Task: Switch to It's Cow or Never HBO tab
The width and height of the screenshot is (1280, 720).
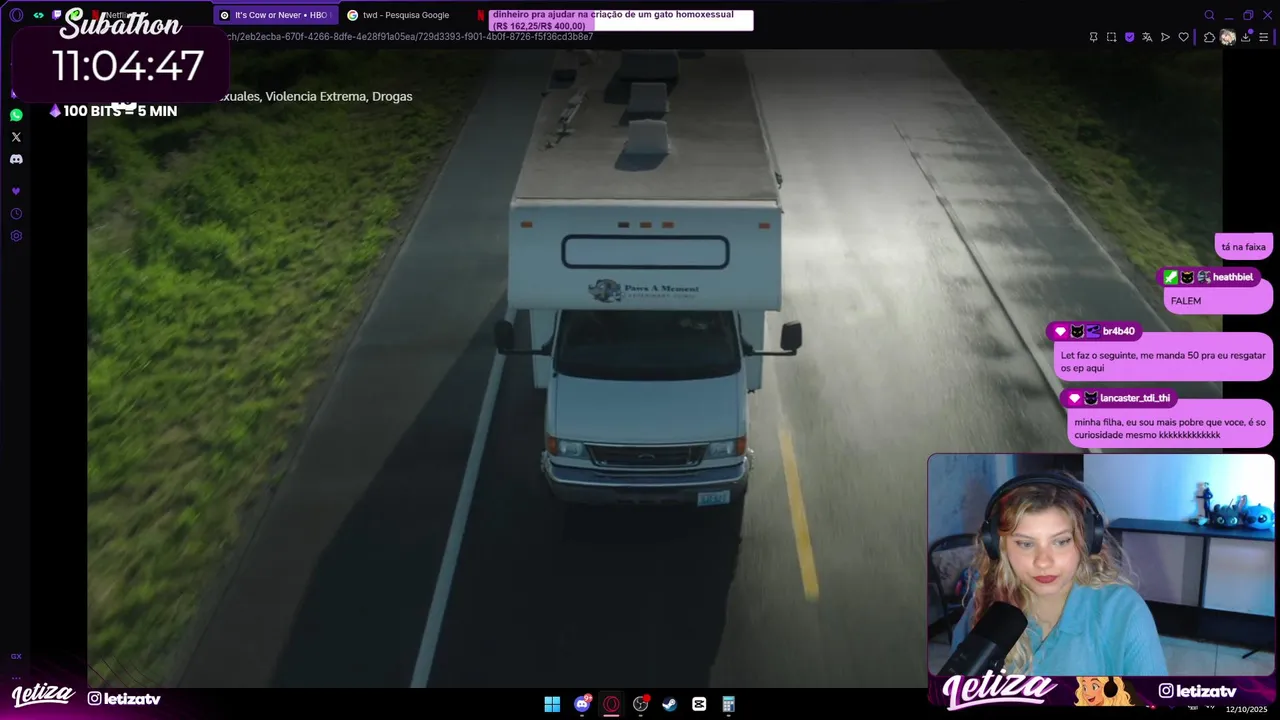Action: point(275,15)
